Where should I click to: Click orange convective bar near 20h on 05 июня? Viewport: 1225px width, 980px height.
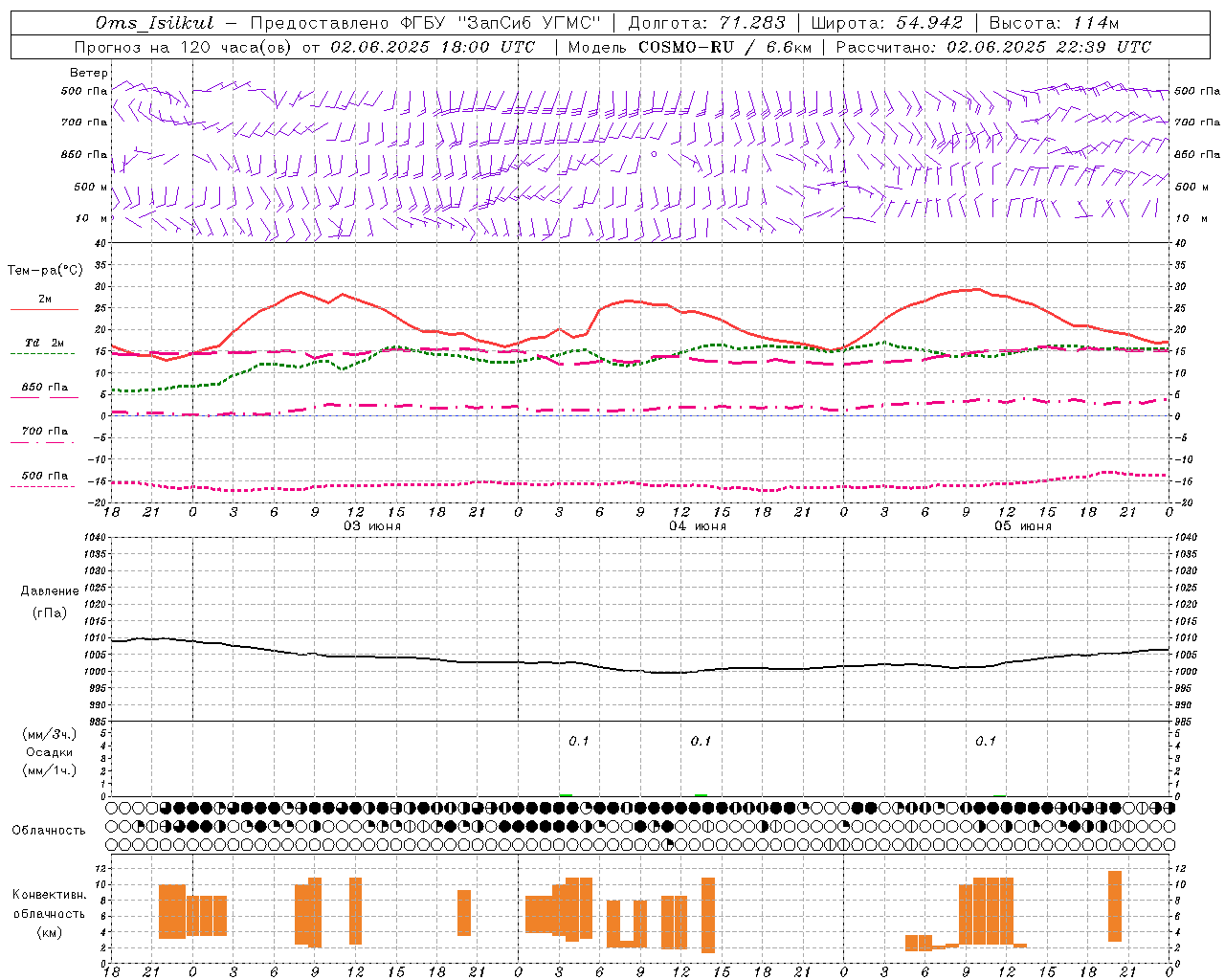click(x=1115, y=906)
